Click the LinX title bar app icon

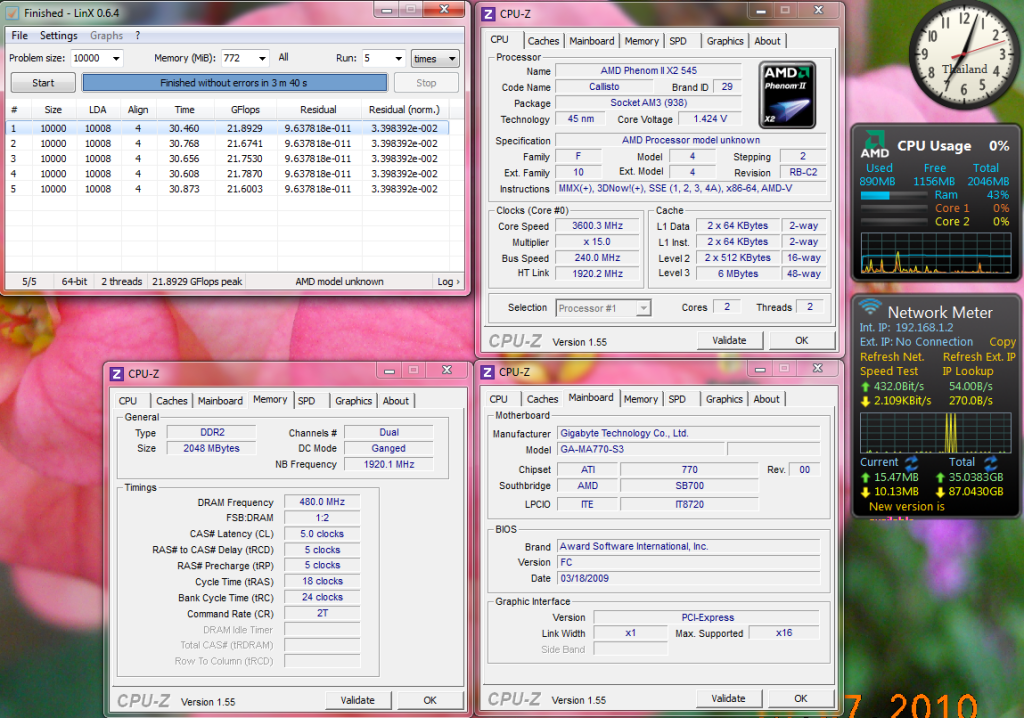pos(13,14)
